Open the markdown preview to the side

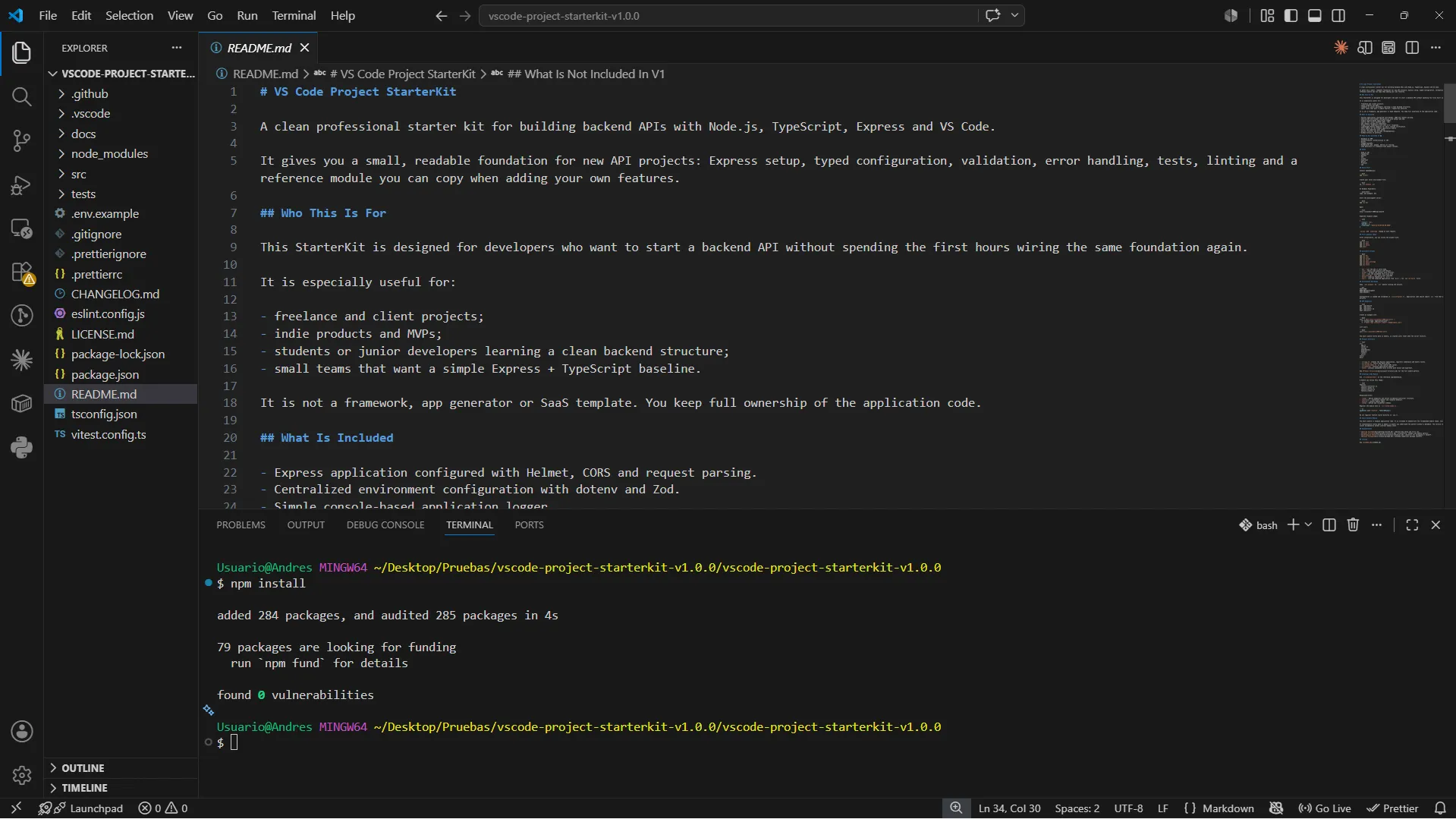tap(1364, 48)
